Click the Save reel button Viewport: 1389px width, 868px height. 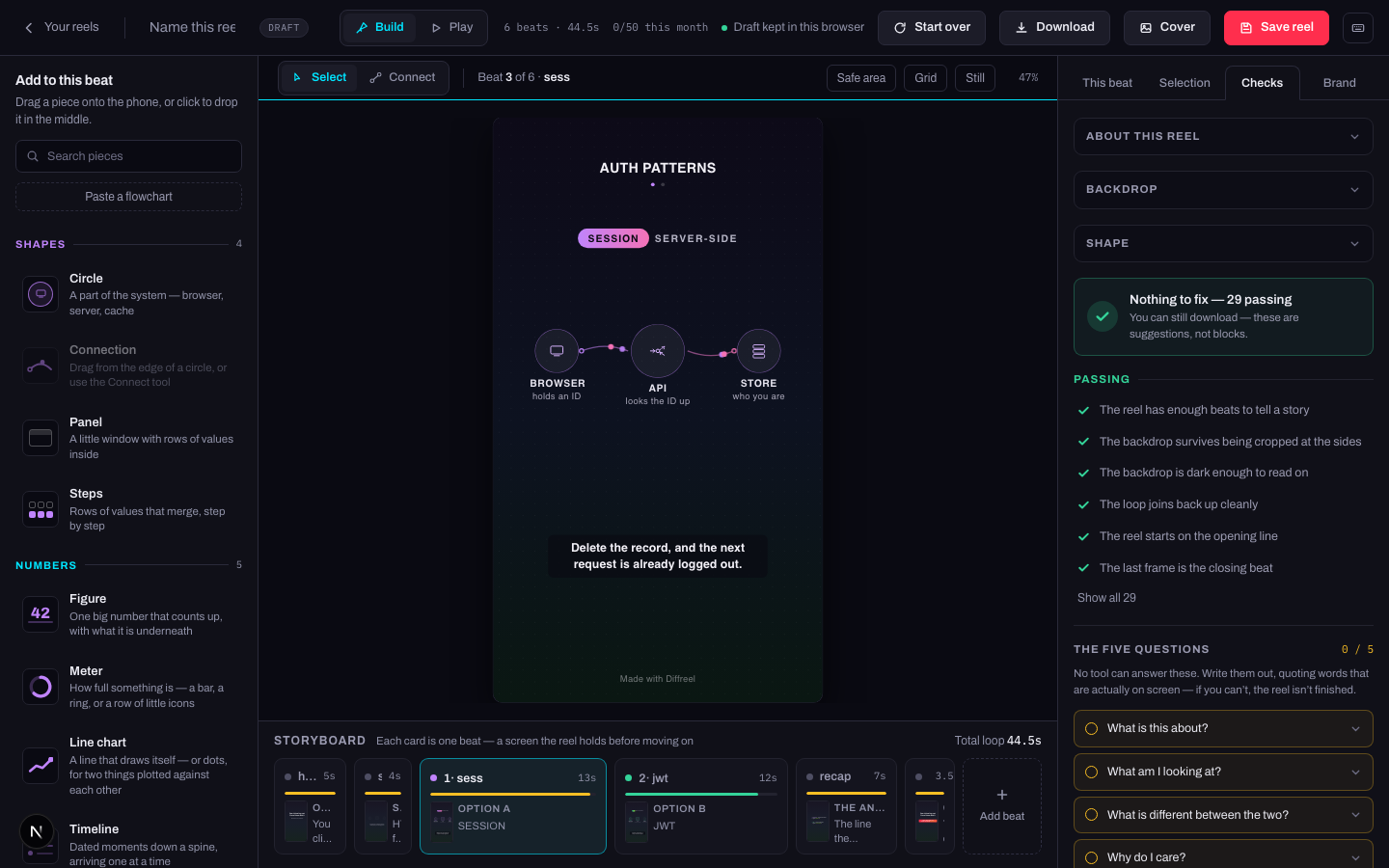(x=1276, y=28)
